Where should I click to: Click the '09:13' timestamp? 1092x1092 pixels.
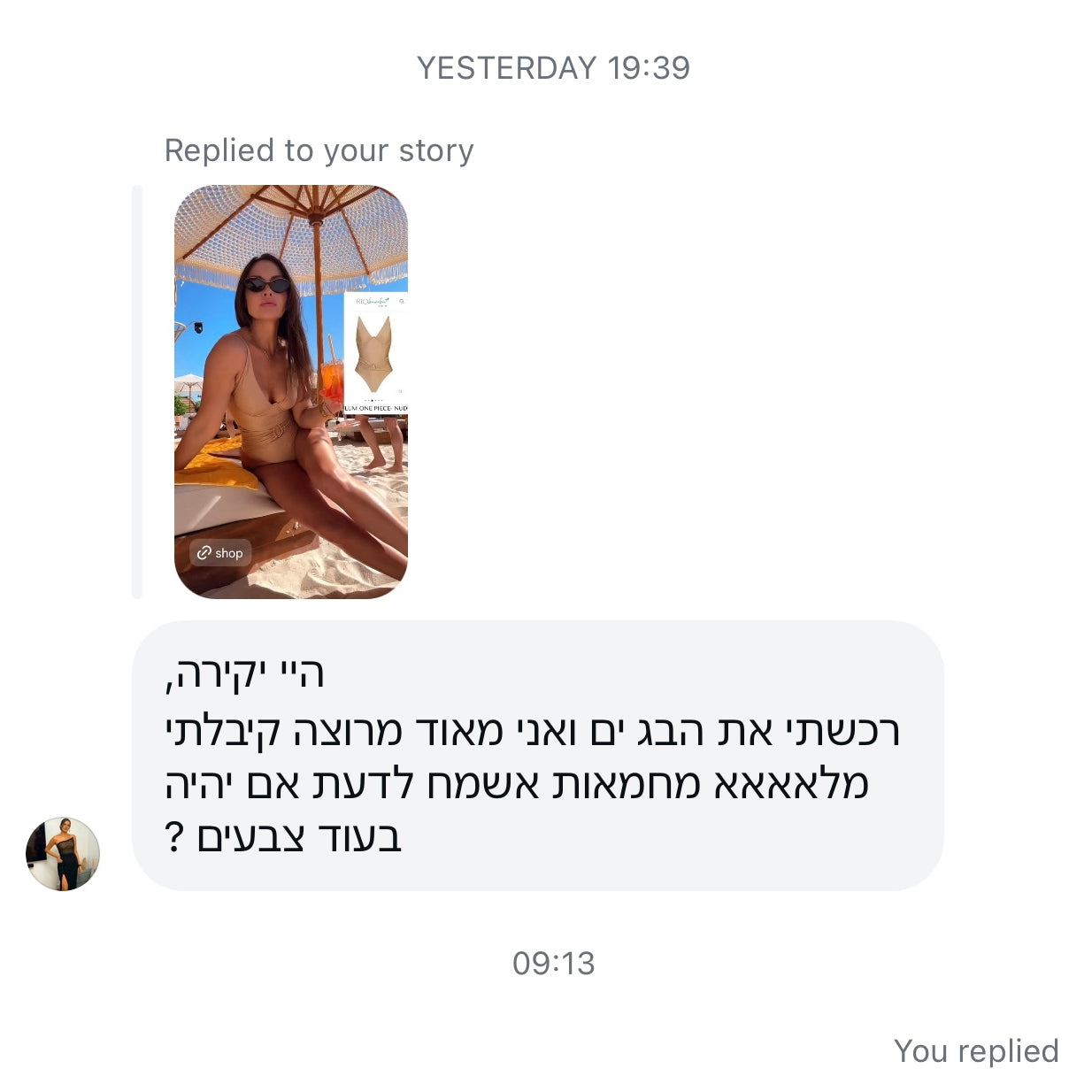pos(554,963)
